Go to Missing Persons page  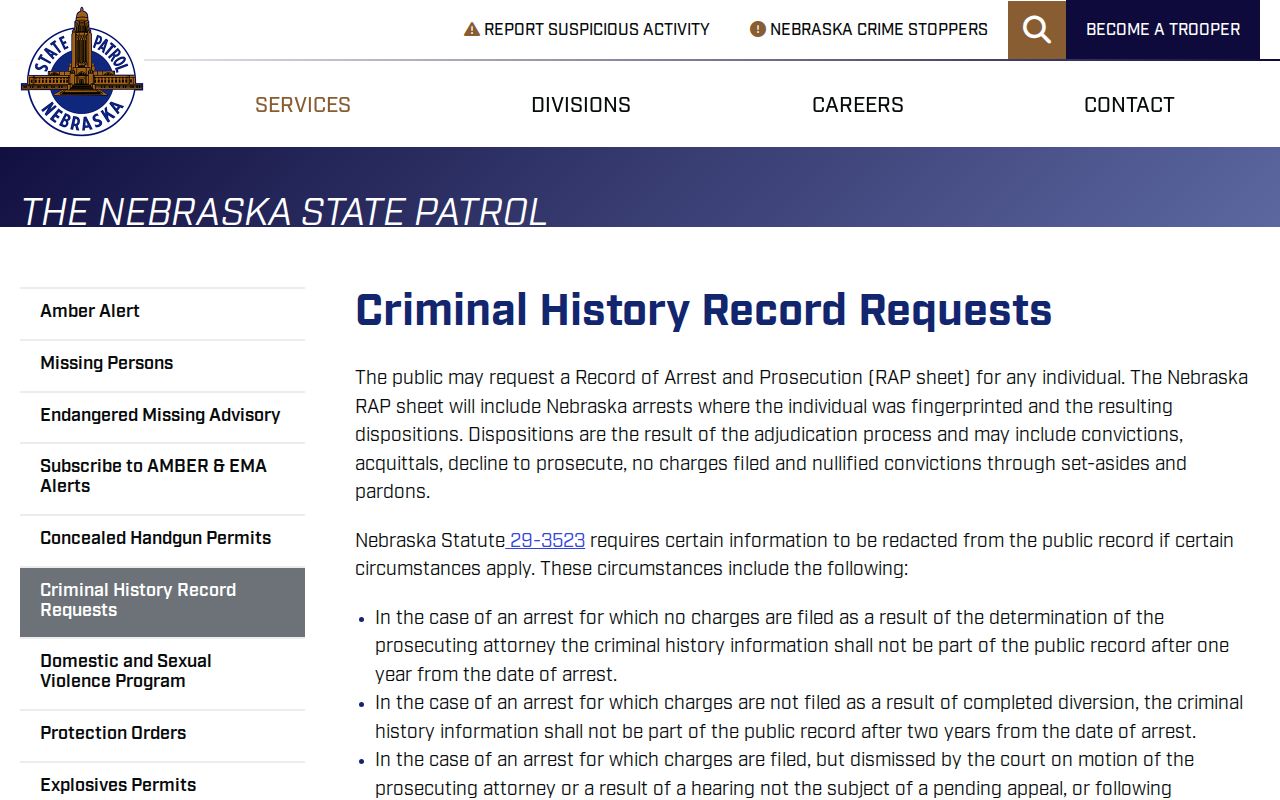pos(162,364)
